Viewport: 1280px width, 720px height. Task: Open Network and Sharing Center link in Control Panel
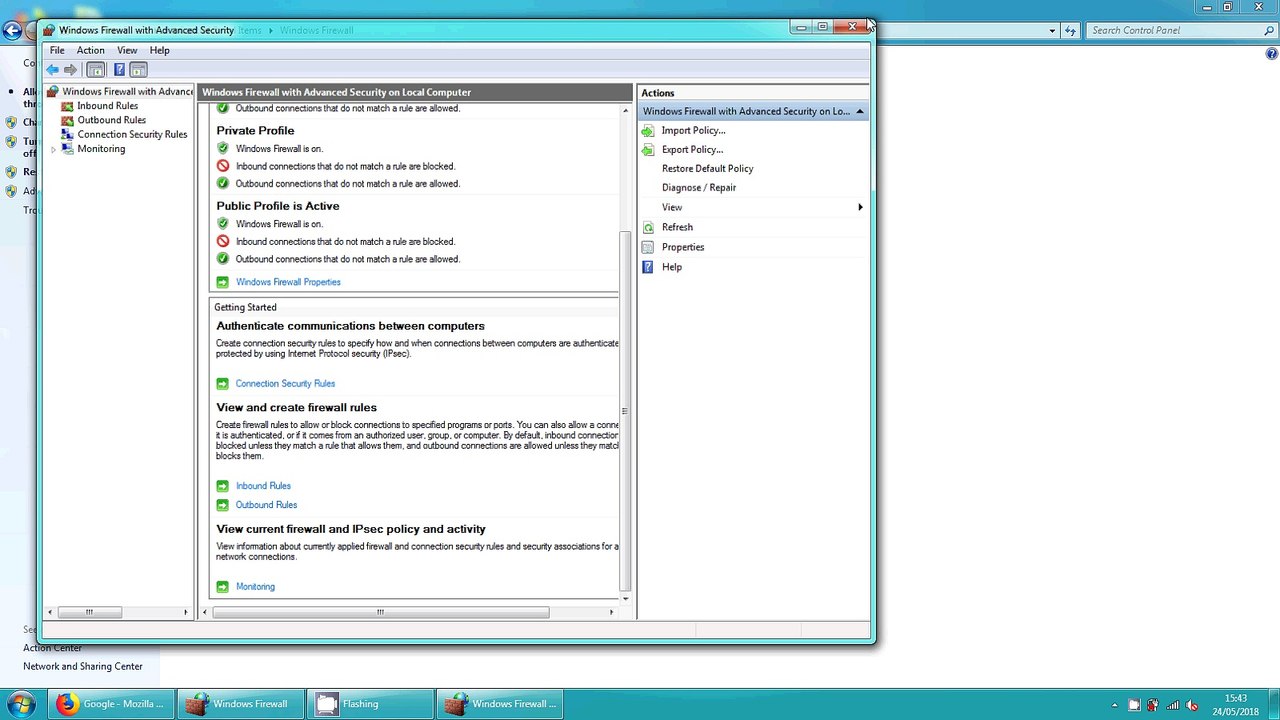click(83, 667)
